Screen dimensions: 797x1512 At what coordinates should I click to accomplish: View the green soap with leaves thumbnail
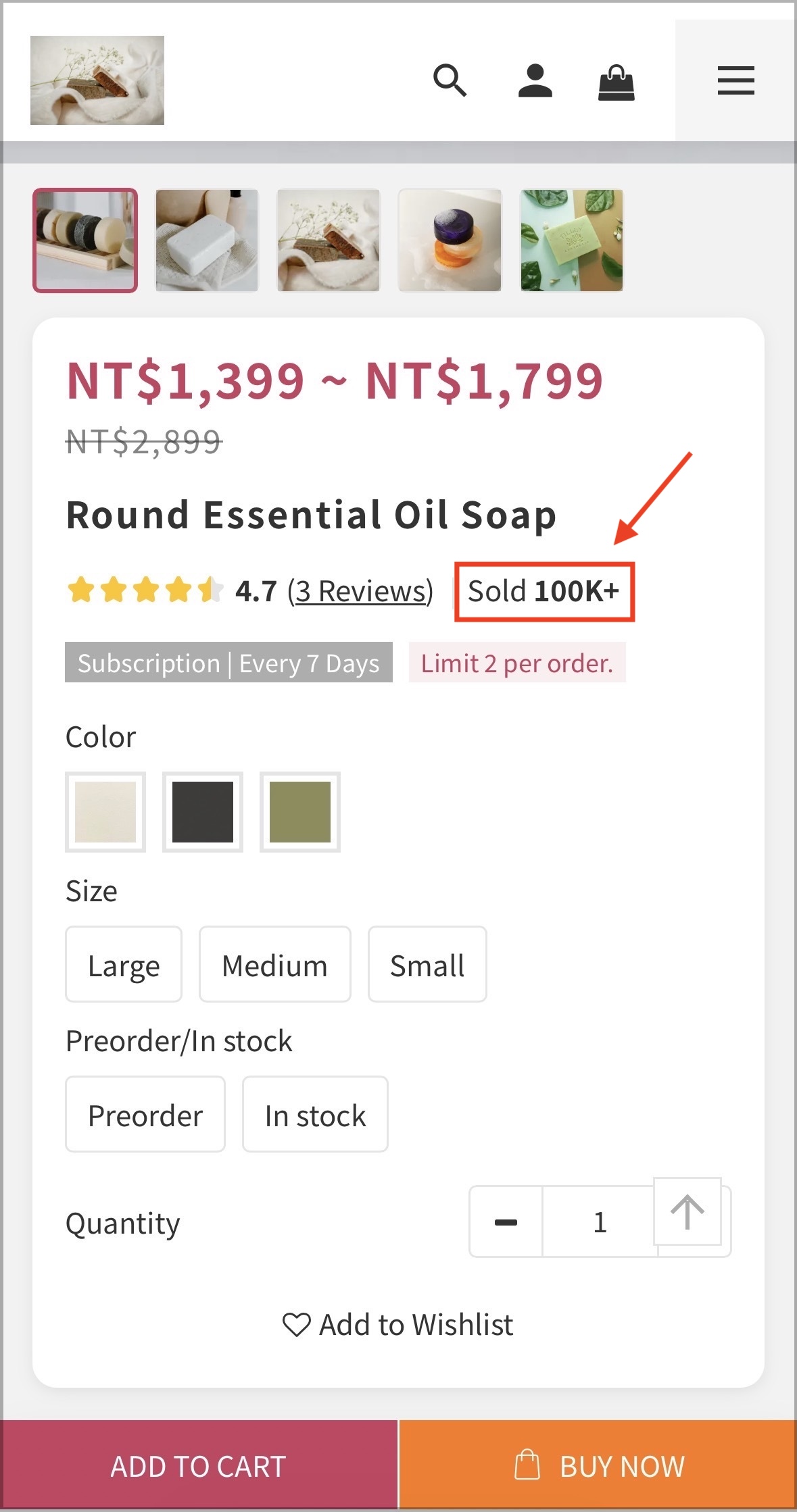point(572,241)
